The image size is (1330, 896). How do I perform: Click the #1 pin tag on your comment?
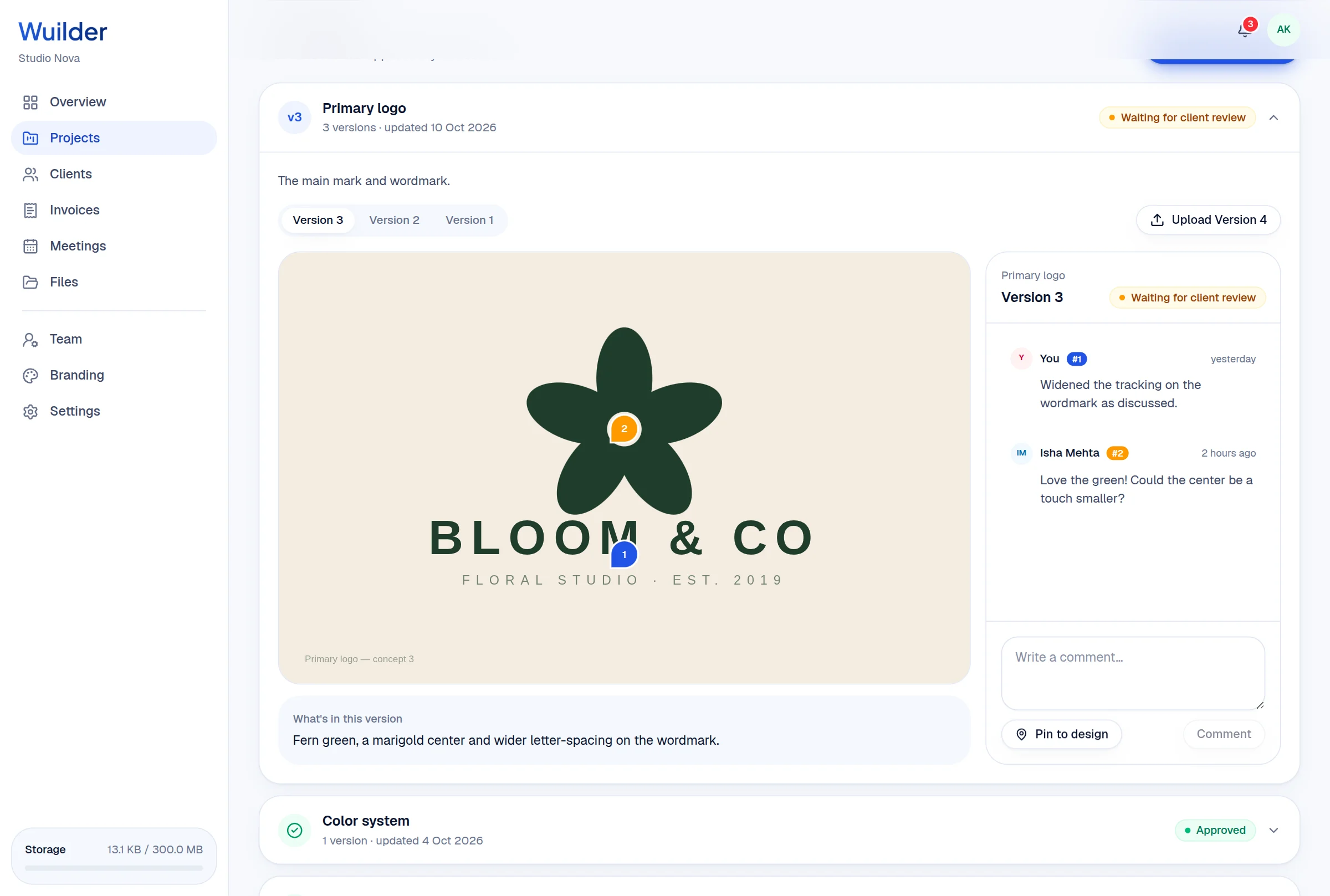[x=1076, y=359]
